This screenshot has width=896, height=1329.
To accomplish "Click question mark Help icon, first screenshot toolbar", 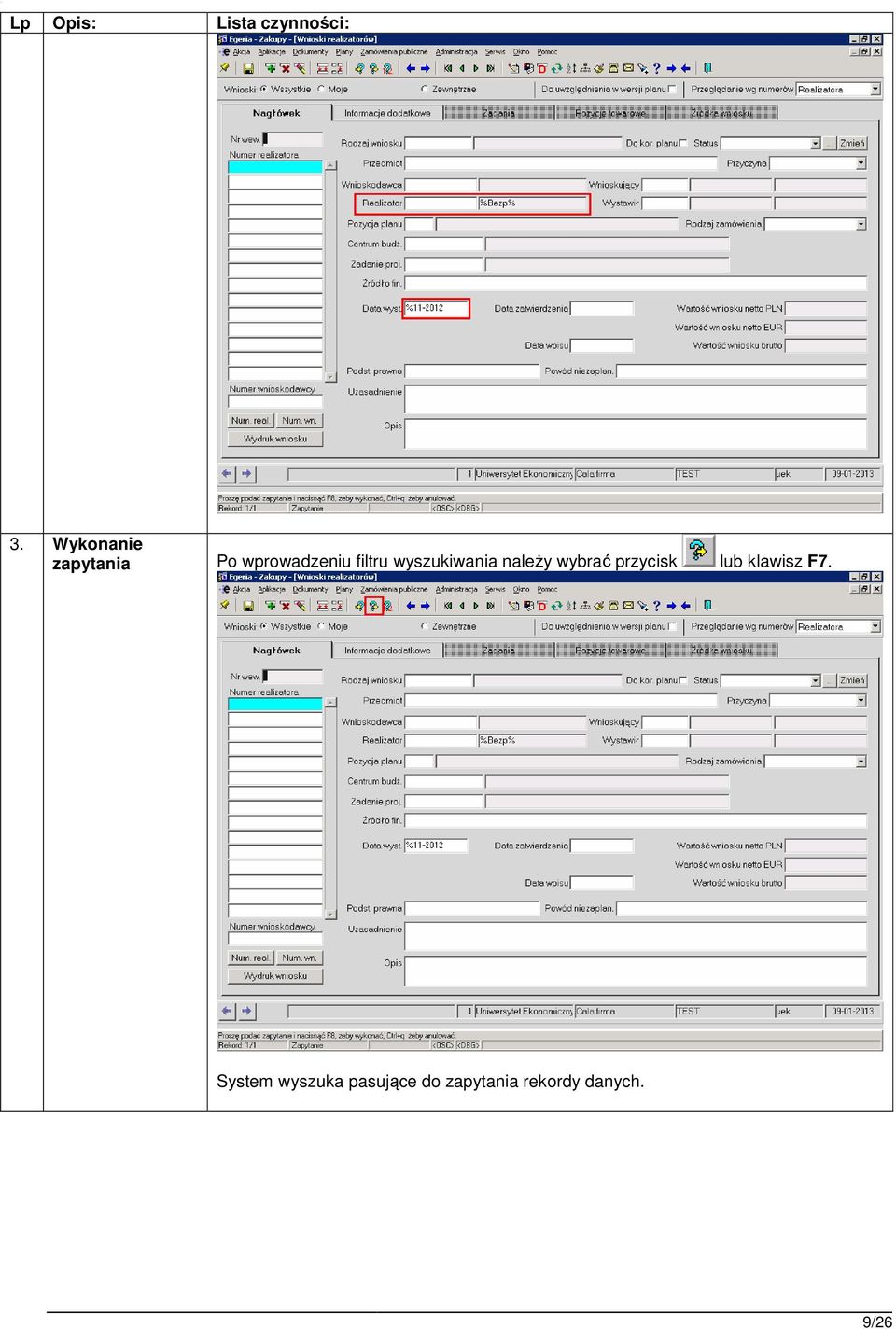I will point(656,68).
